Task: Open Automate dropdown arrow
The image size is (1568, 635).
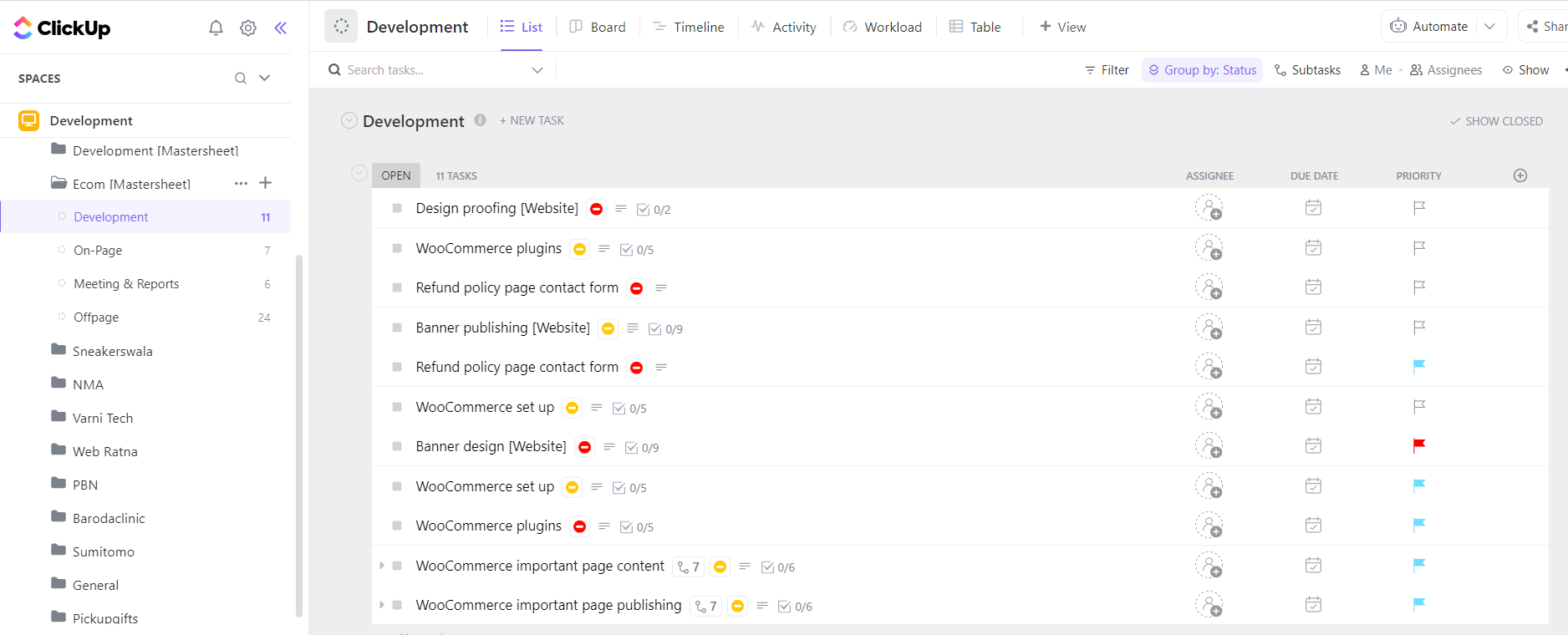Action: (x=1490, y=26)
